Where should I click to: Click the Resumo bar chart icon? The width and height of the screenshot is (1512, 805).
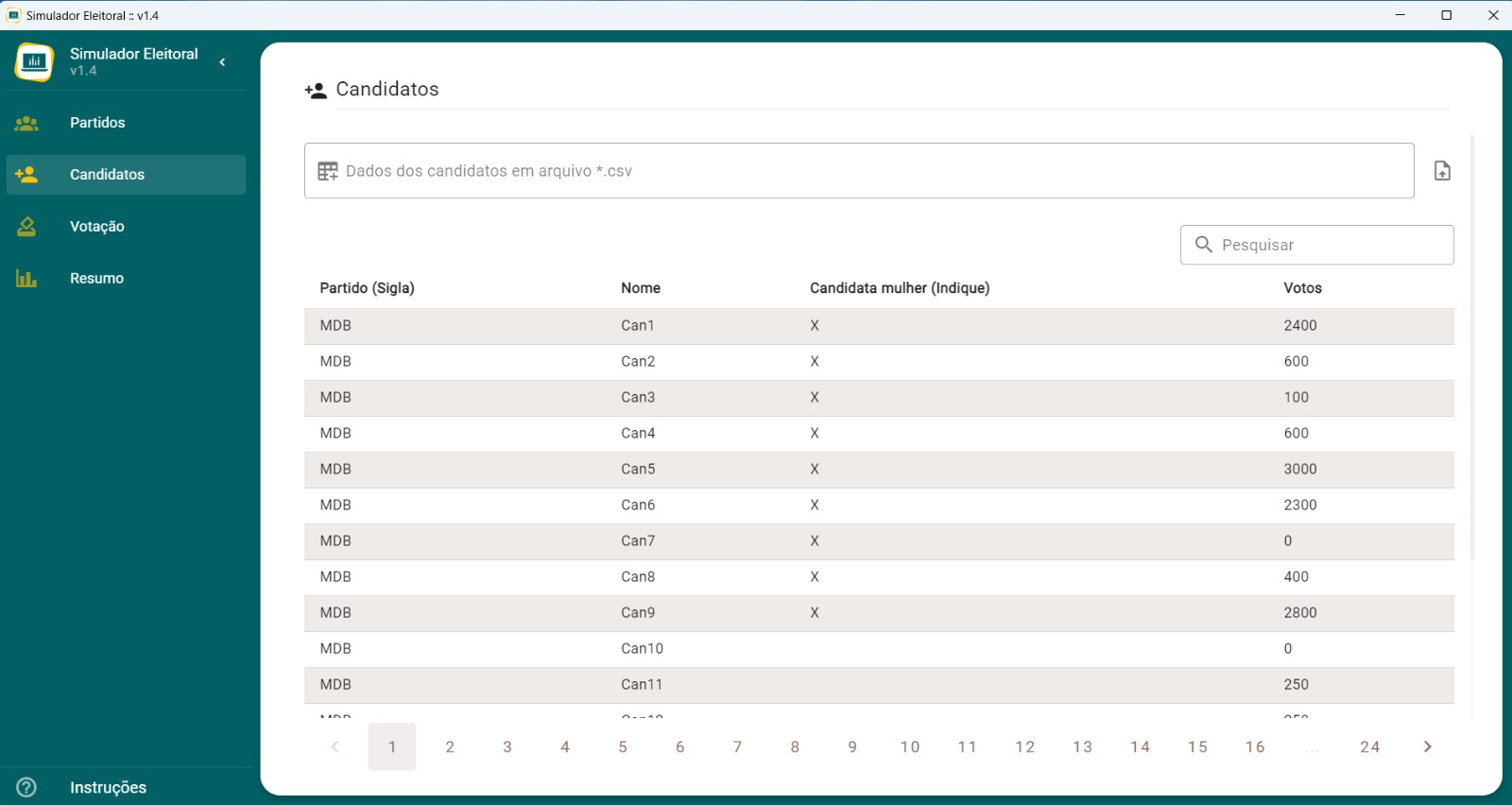(x=26, y=279)
